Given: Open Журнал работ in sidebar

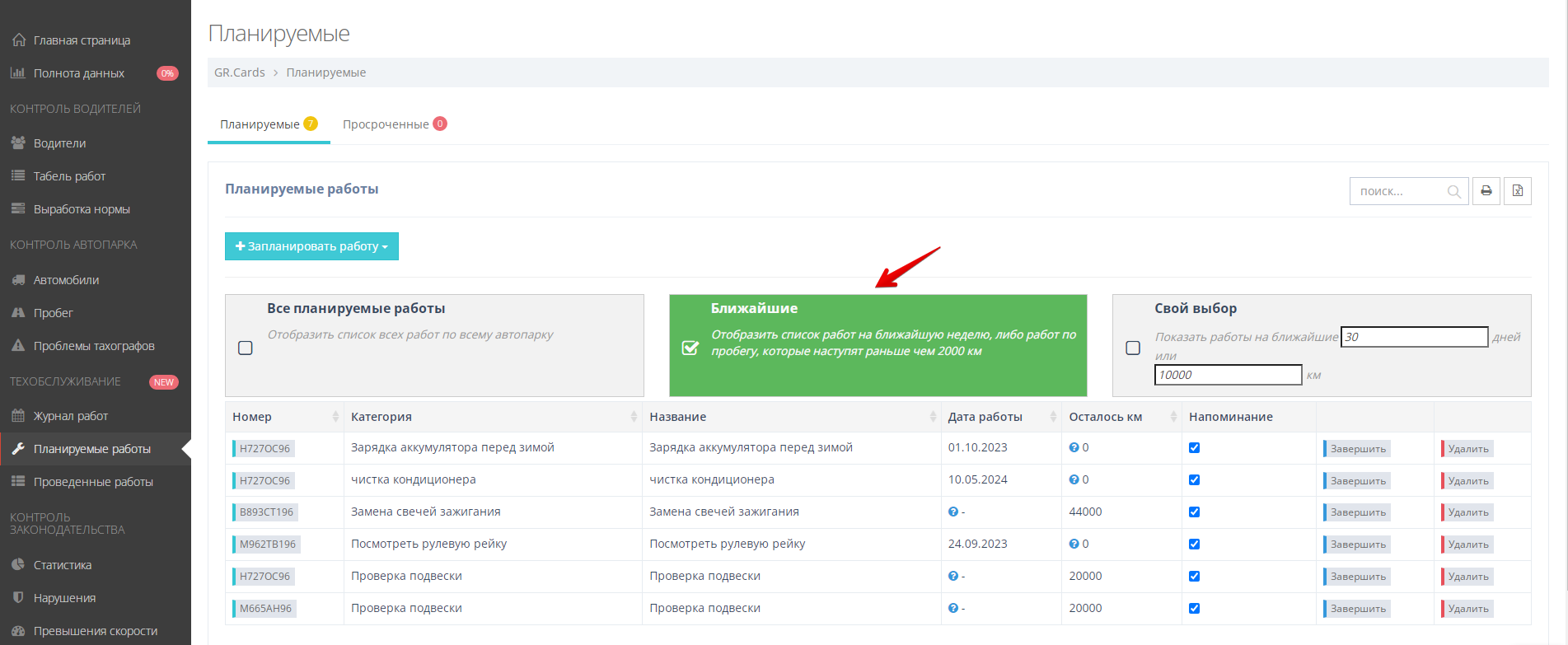Looking at the screenshot, I should coord(70,416).
